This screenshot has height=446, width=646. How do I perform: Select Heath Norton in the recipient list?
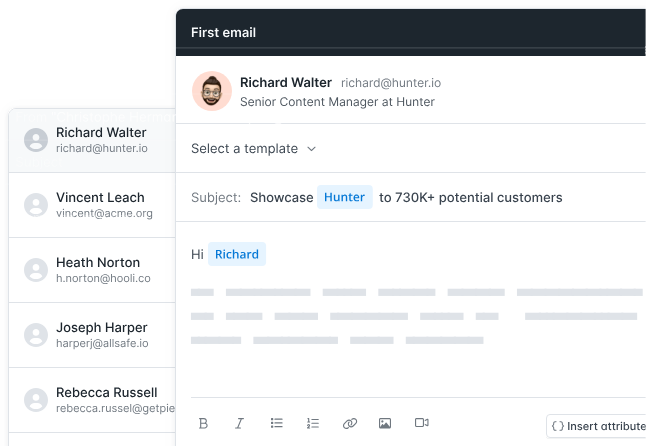(x=92, y=270)
